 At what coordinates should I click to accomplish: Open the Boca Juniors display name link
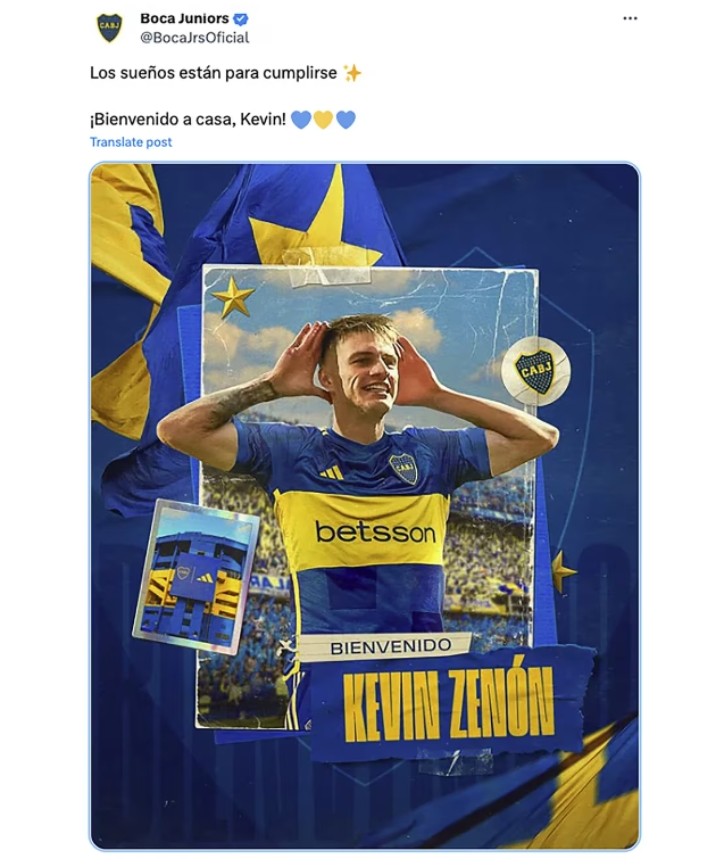[184, 19]
